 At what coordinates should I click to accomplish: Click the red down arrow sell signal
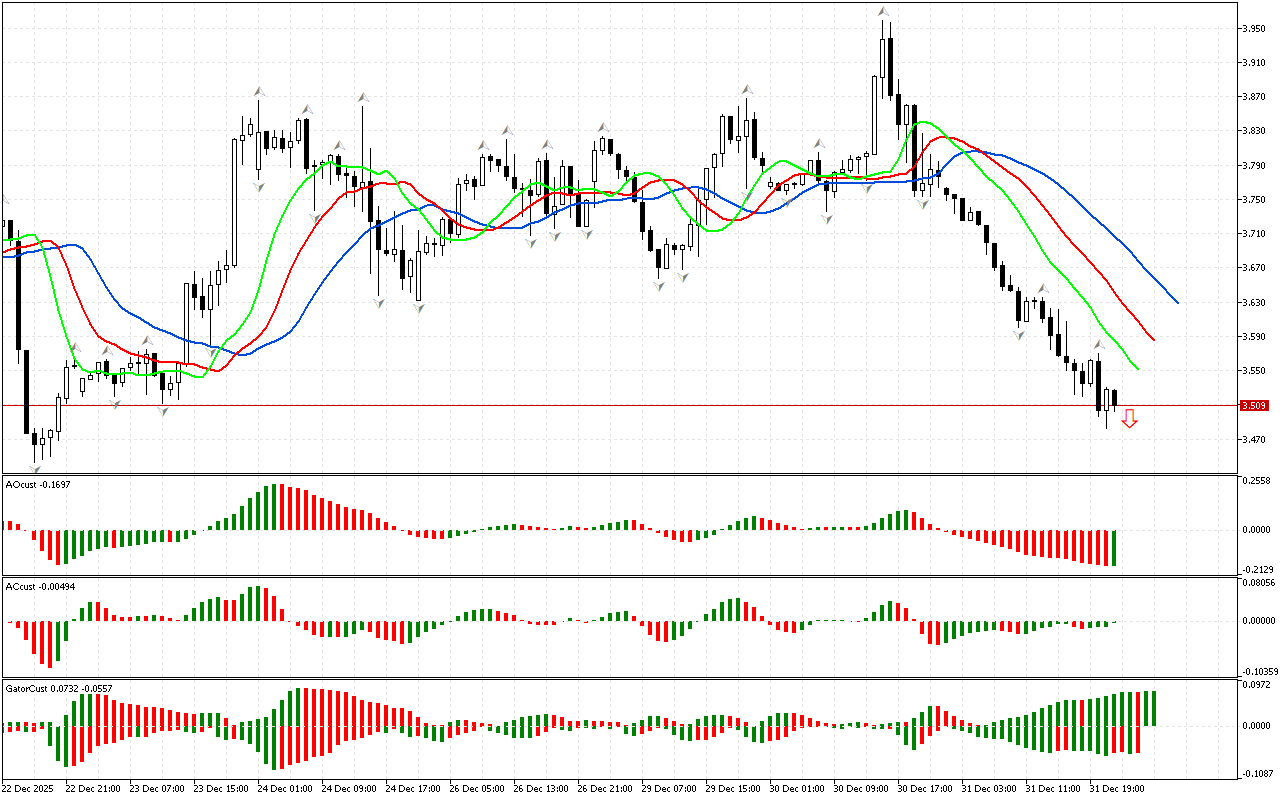click(x=1129, y=419)
